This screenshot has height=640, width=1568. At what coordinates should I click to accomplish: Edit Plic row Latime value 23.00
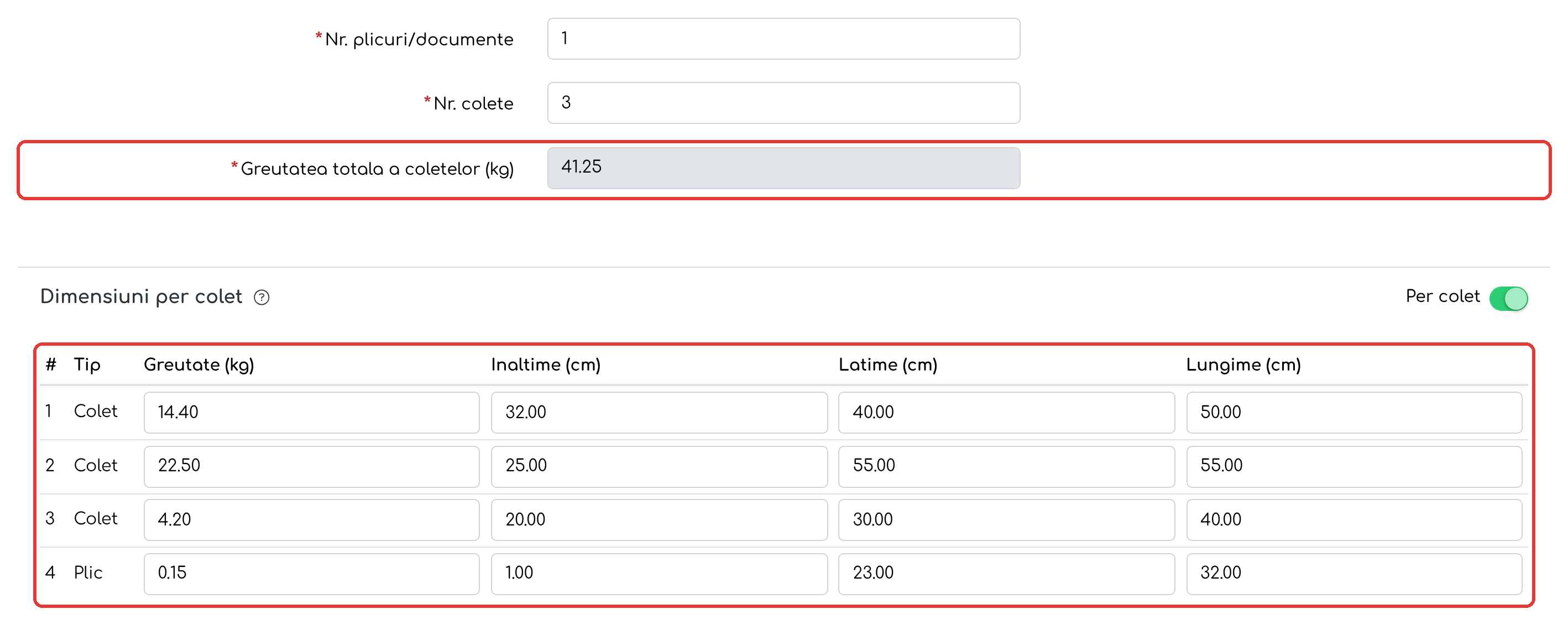click(1006, 574)
